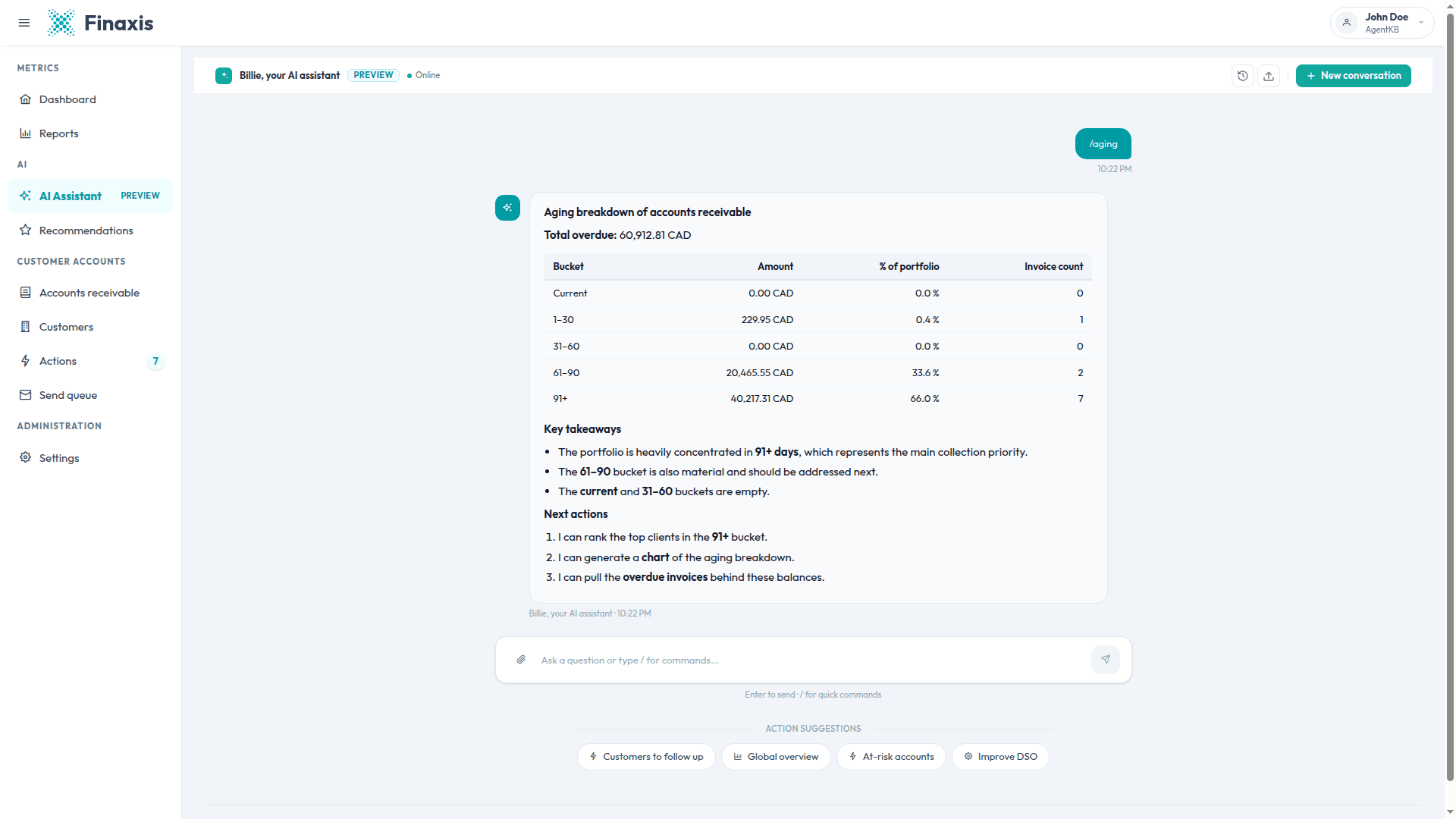Image resolution: width=1456 pixels, height=819 pixels.
Task: Click the 229.95 CAD amount cell
Action: pyautogui.click(x=767, y=320)
